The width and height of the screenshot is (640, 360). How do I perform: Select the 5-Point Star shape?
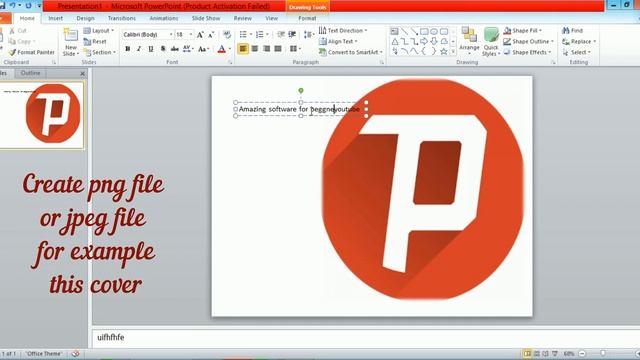click(444, 51)
